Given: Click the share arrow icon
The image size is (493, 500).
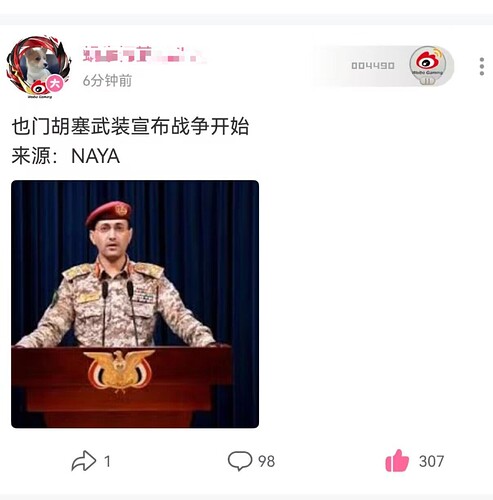Looking at the screenshot, I should point(84,461).
